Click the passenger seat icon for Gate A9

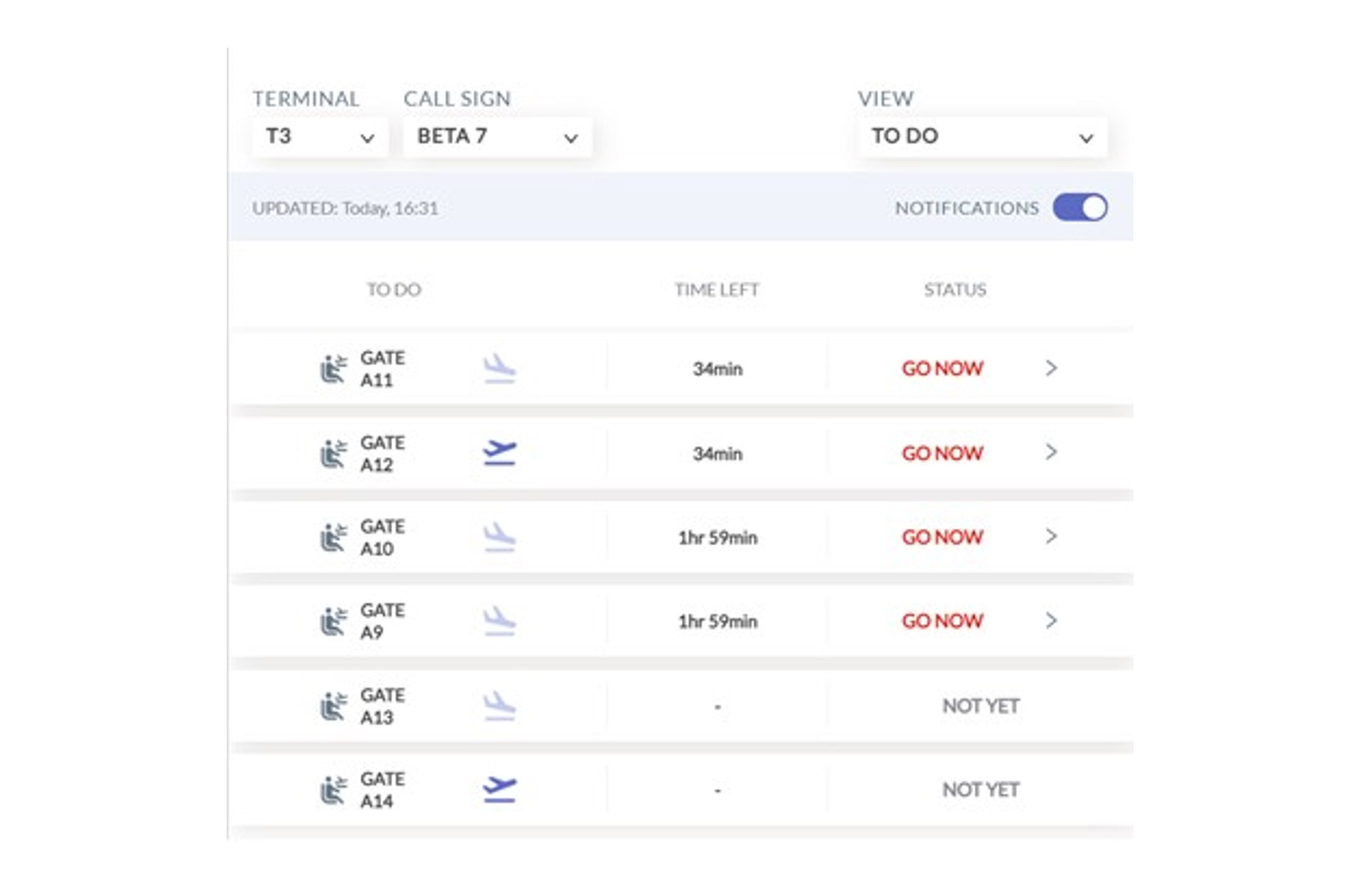pyautogui.click(x=334, y=622)
